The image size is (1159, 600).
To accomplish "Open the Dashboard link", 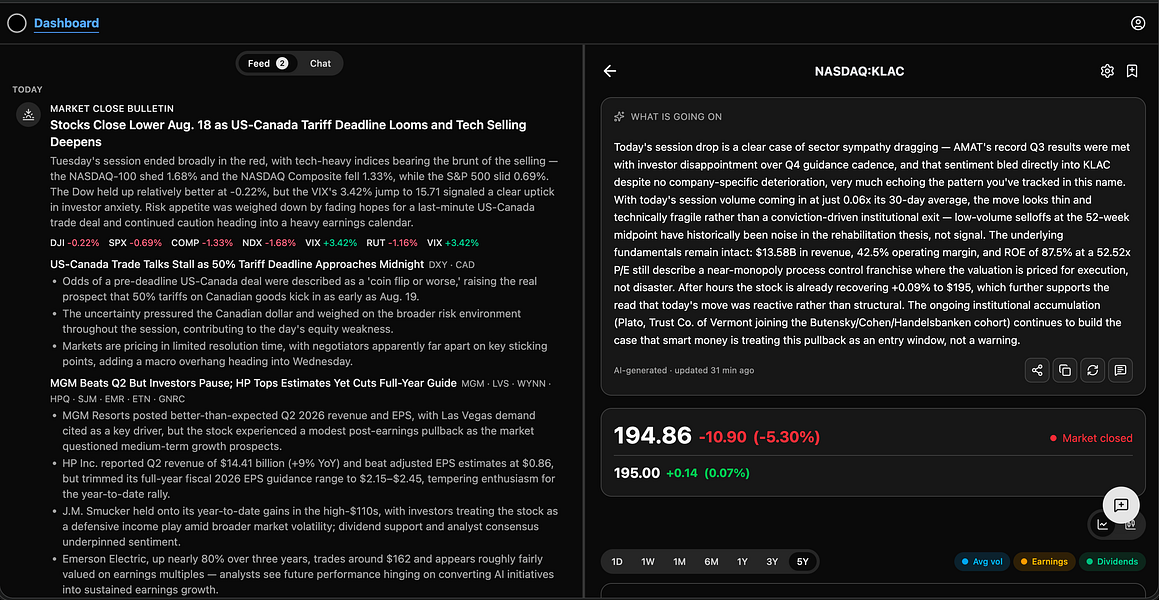I will (67, 24).
